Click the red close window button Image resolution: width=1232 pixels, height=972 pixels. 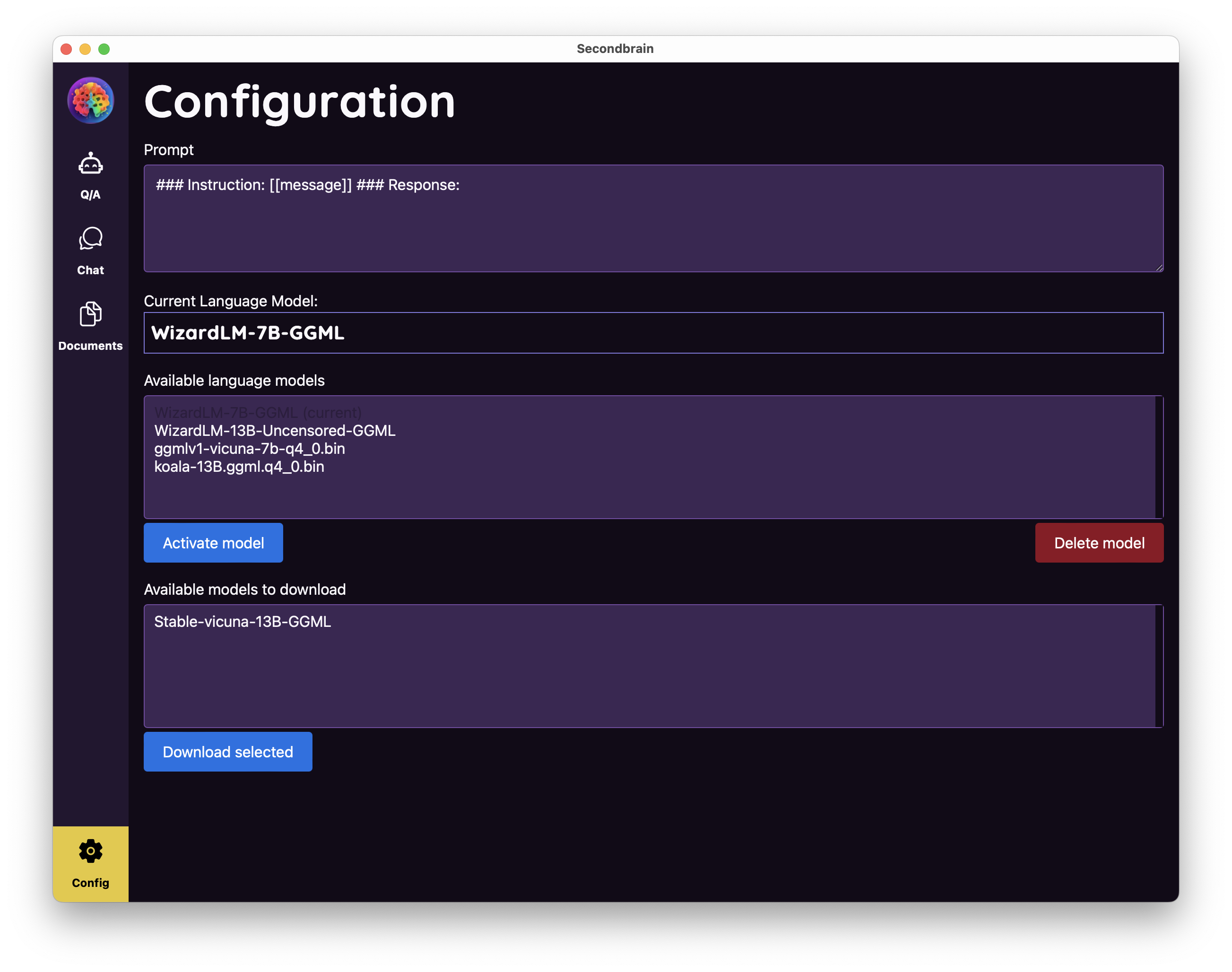66,49
